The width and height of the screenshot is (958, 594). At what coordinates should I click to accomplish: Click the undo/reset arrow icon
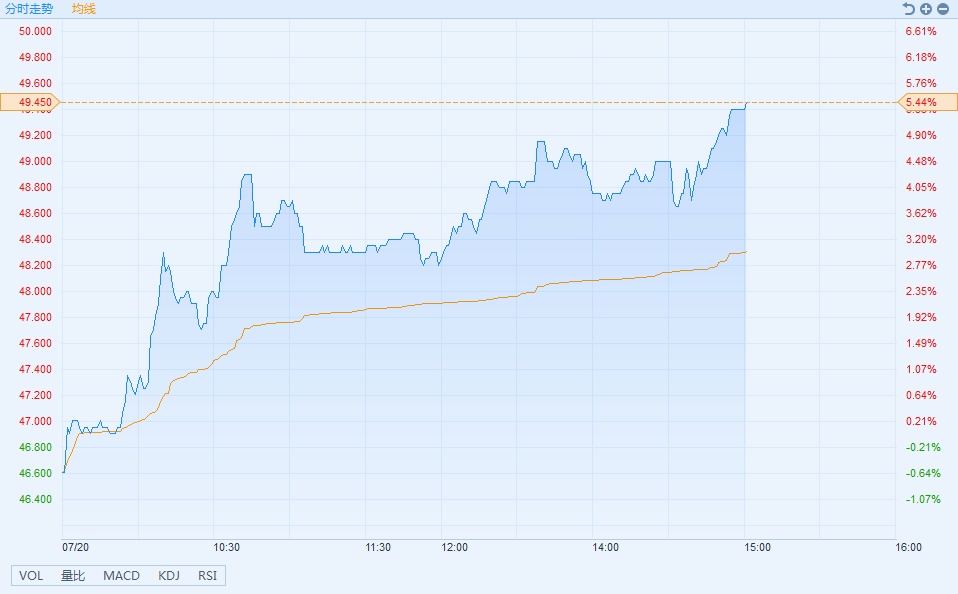pos(909,9)
